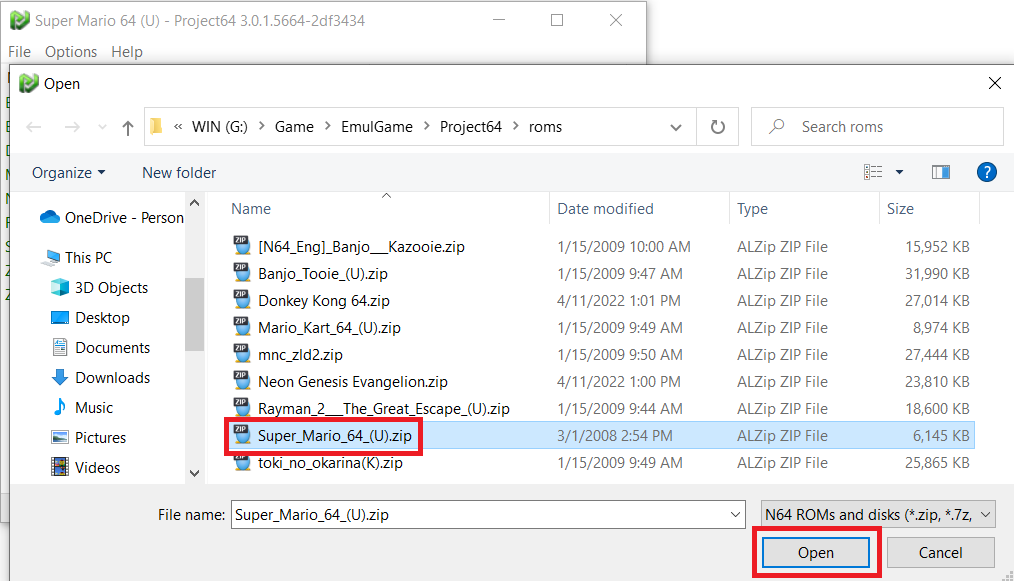Click date 3/1/2008 2:54 PM cell
Image resolution: width=1014 pixels, height=581 pixels.
tap(614, 436)
